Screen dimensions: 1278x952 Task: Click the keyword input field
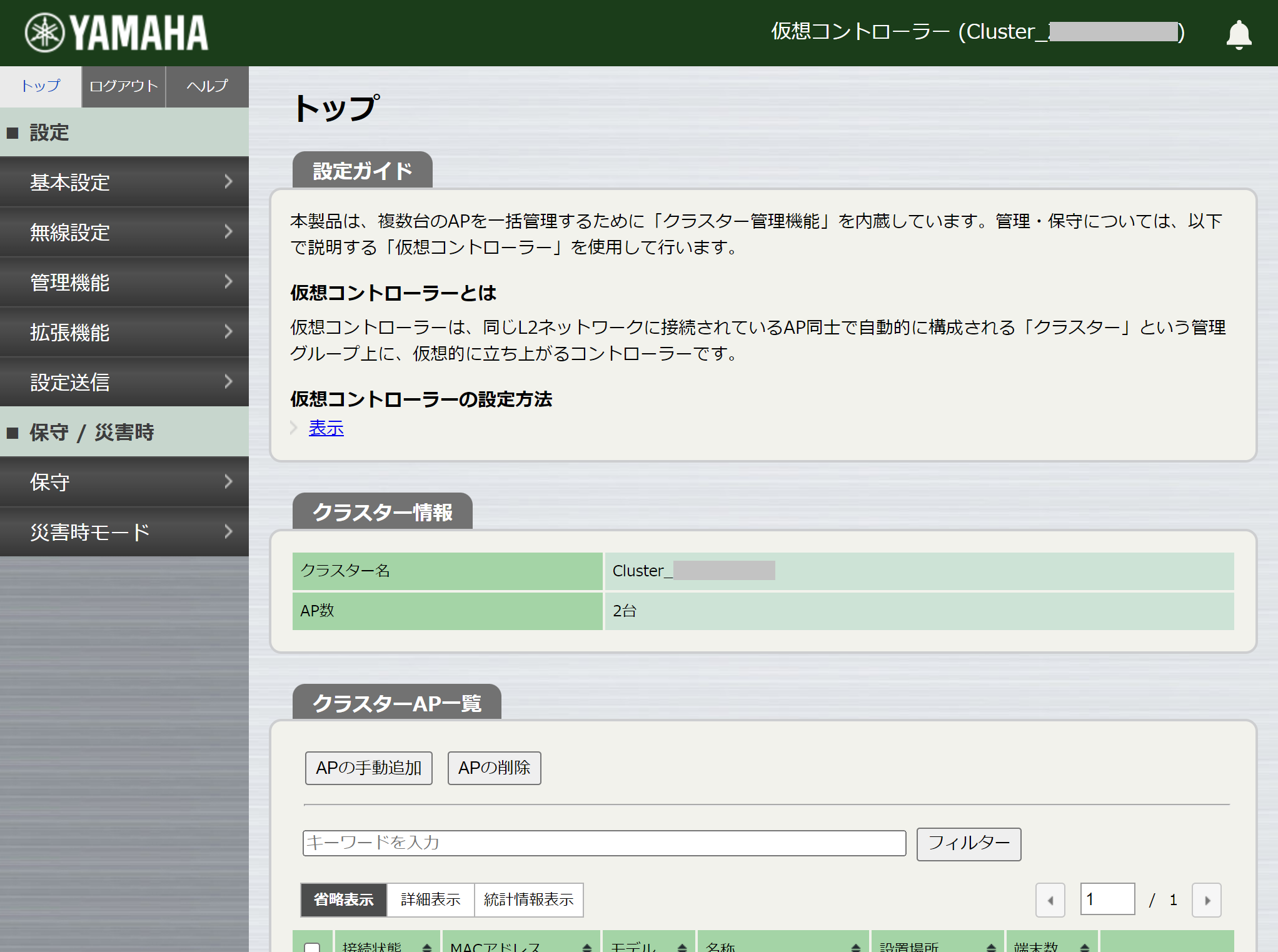point(603,843)
